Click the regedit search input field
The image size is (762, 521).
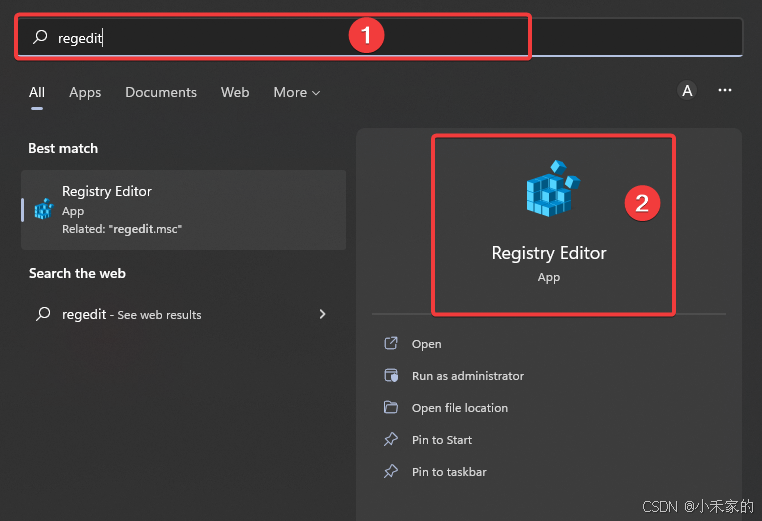(x=379, y=37)
